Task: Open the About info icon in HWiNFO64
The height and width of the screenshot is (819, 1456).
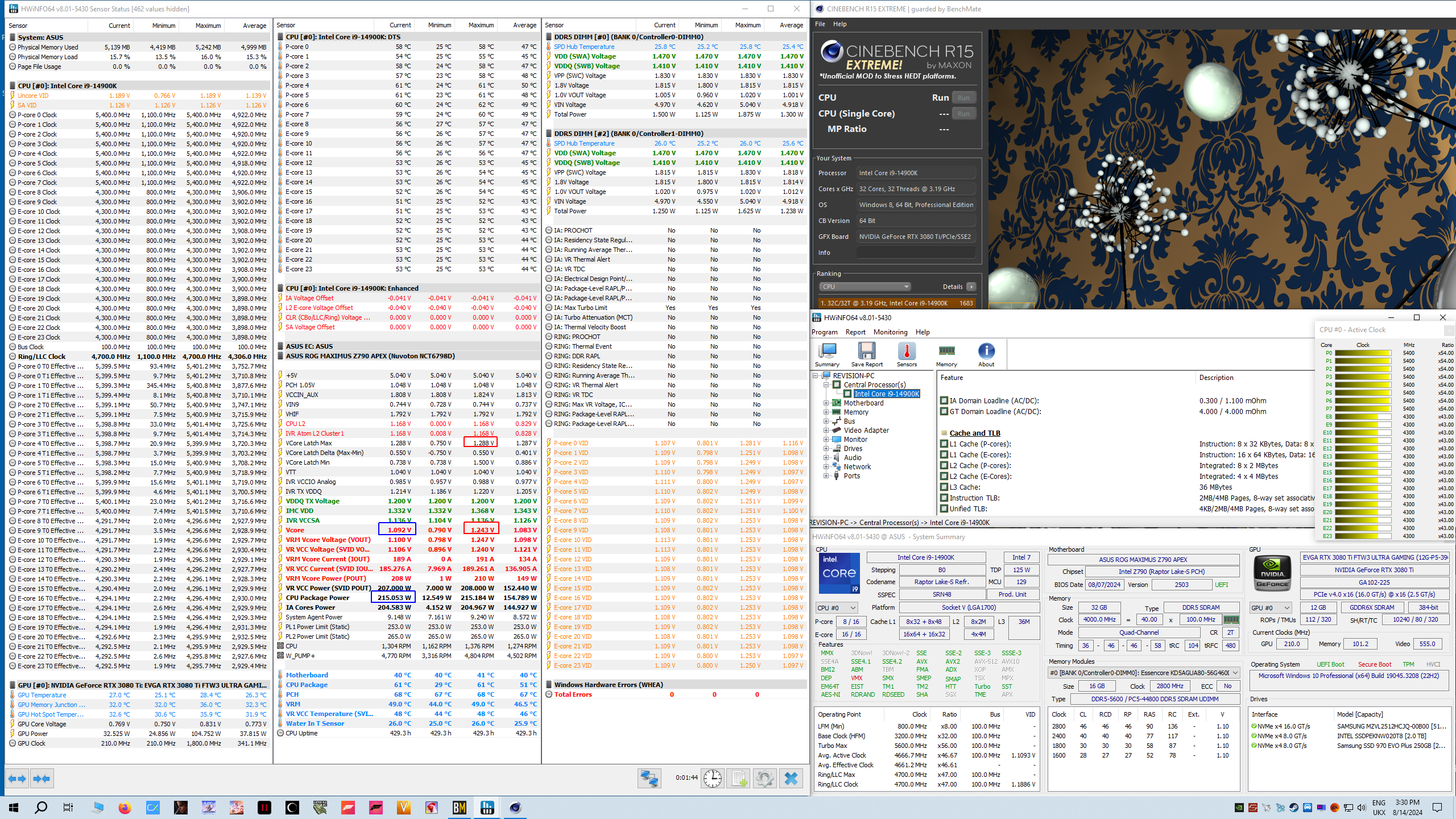Action: pyautogui.click(x=986, y=355)
